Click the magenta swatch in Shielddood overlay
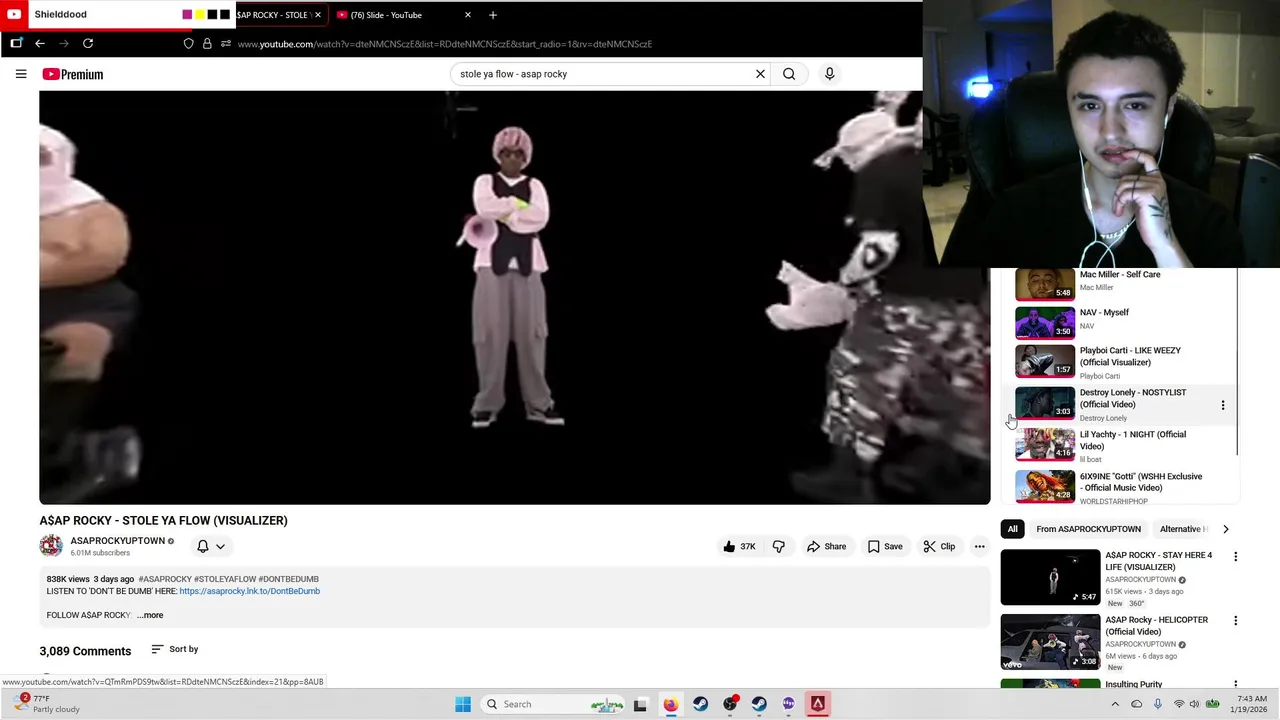The width and height of the screenshot is (1280, 720). 187,15
